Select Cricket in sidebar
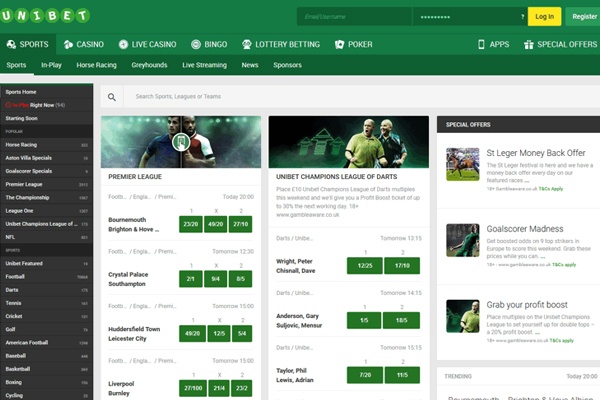 tap(46, 317)
